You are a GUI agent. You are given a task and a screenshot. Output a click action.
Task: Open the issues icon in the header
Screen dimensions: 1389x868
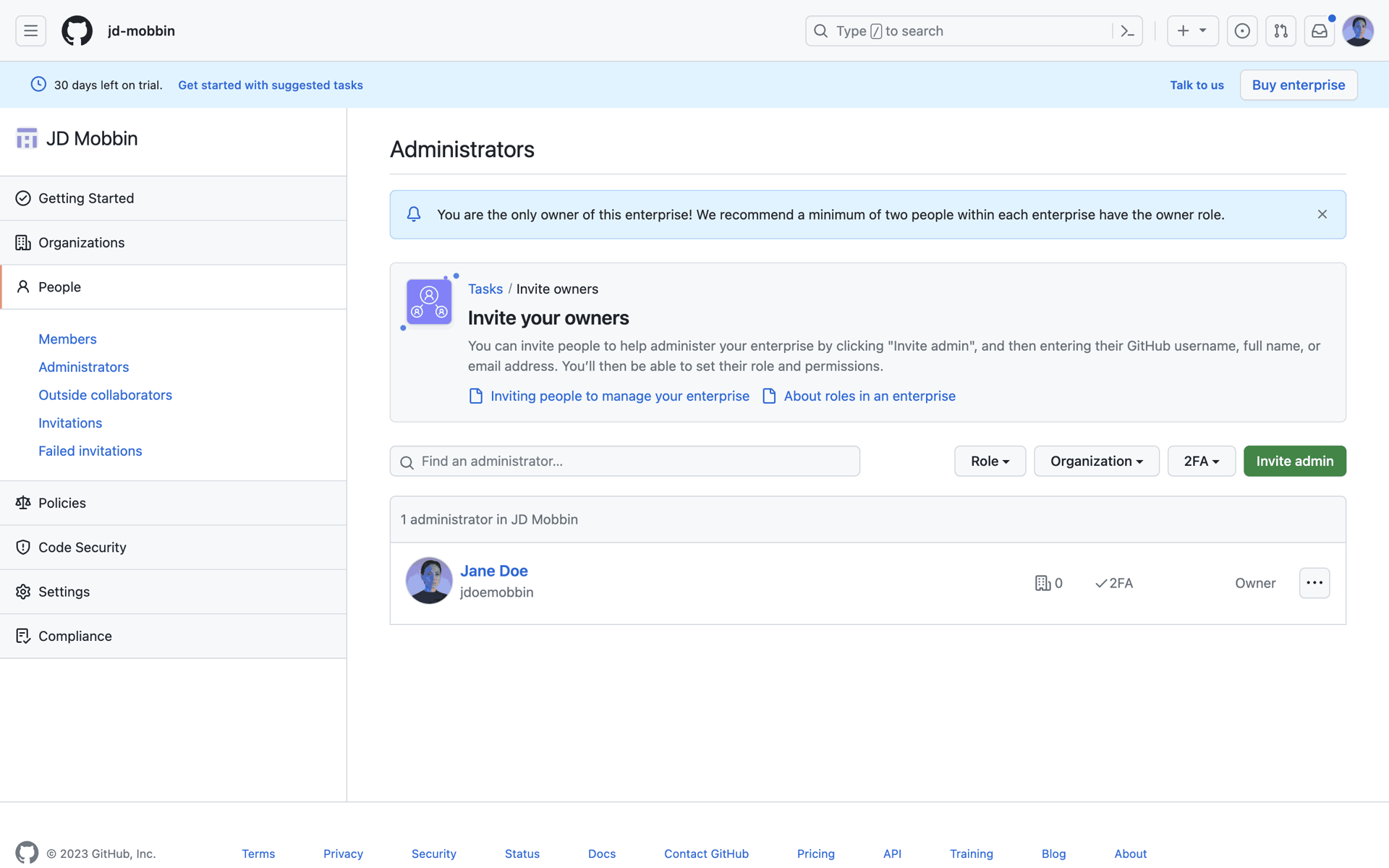[1242, 31]
